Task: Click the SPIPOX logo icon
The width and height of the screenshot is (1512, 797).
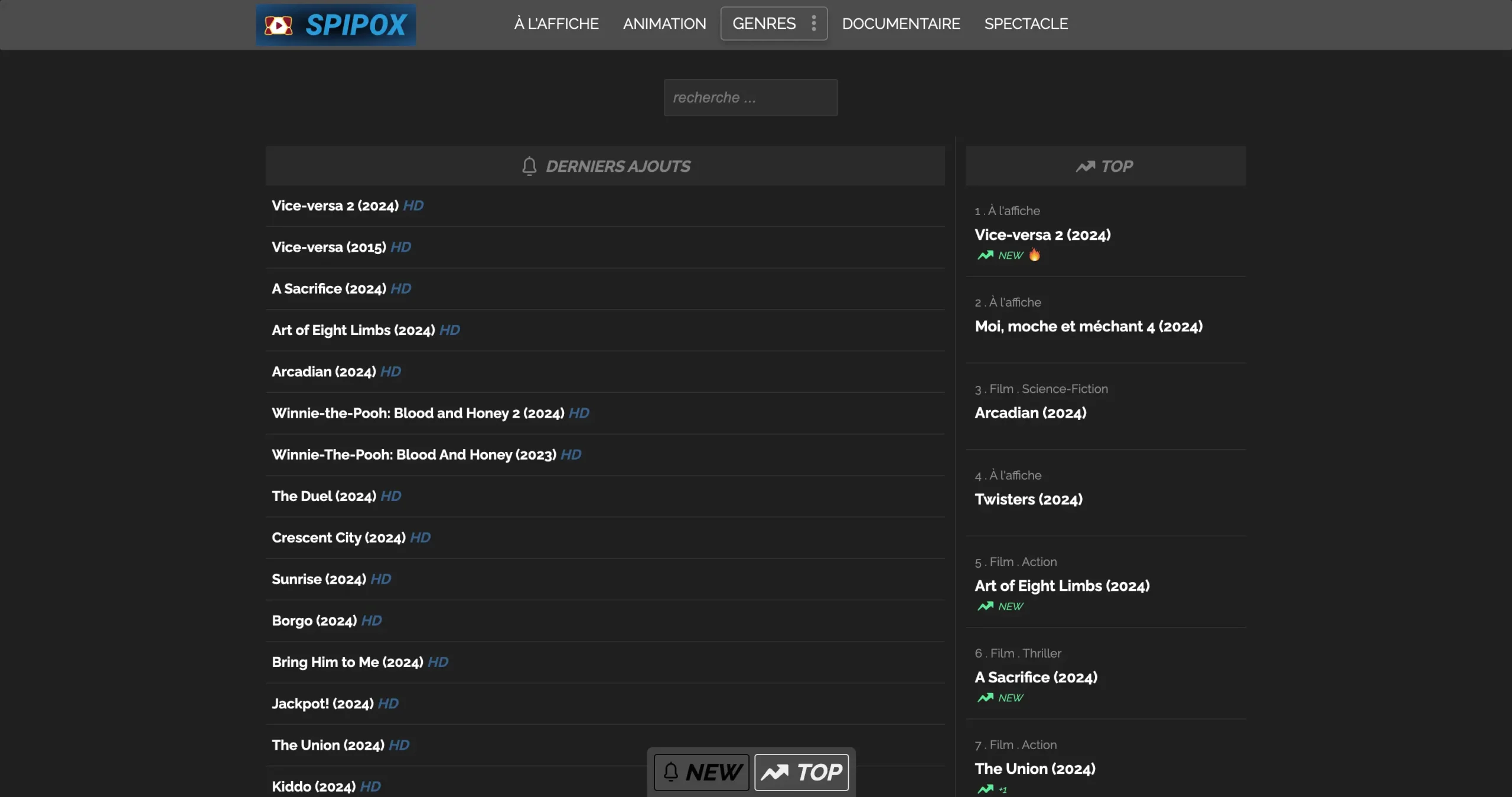Action: point(278,25)
